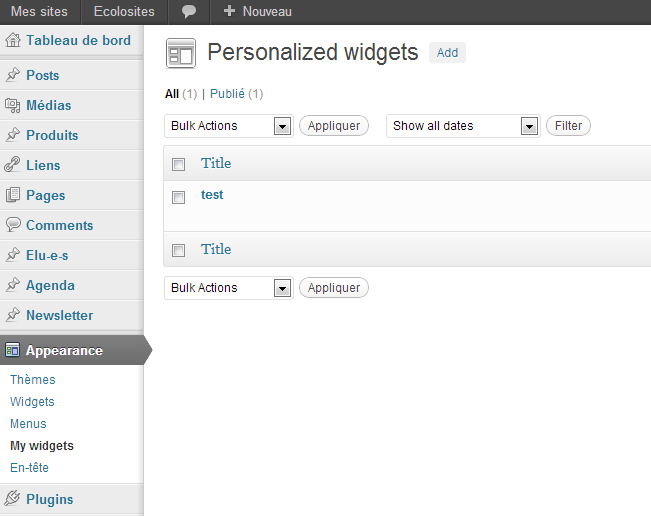The height and width of the screenshot is (516, 651).
Task: Toggle the select-all checkbox in table footer
Action: (x=179, y=250)
